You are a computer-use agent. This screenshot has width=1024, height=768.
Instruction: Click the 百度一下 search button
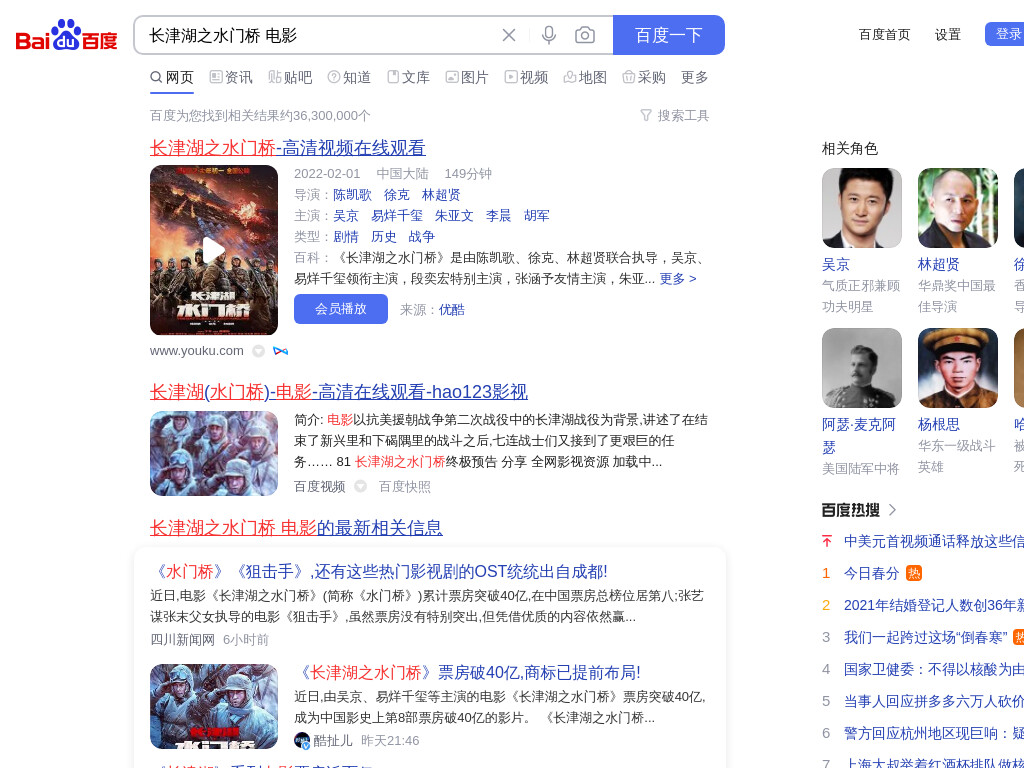tap(669, 35)
